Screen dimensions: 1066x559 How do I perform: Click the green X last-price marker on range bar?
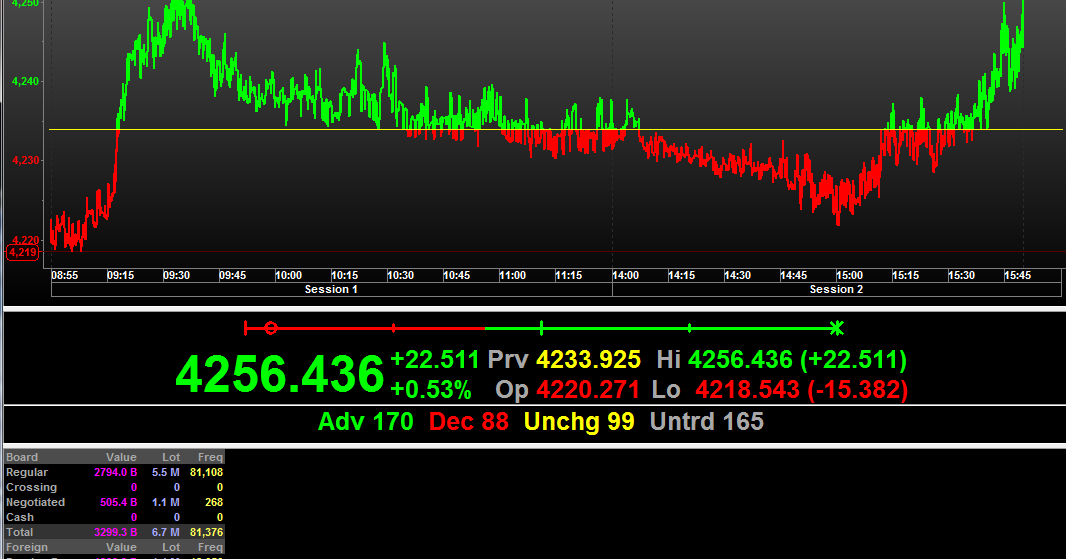tap(837, 328)
